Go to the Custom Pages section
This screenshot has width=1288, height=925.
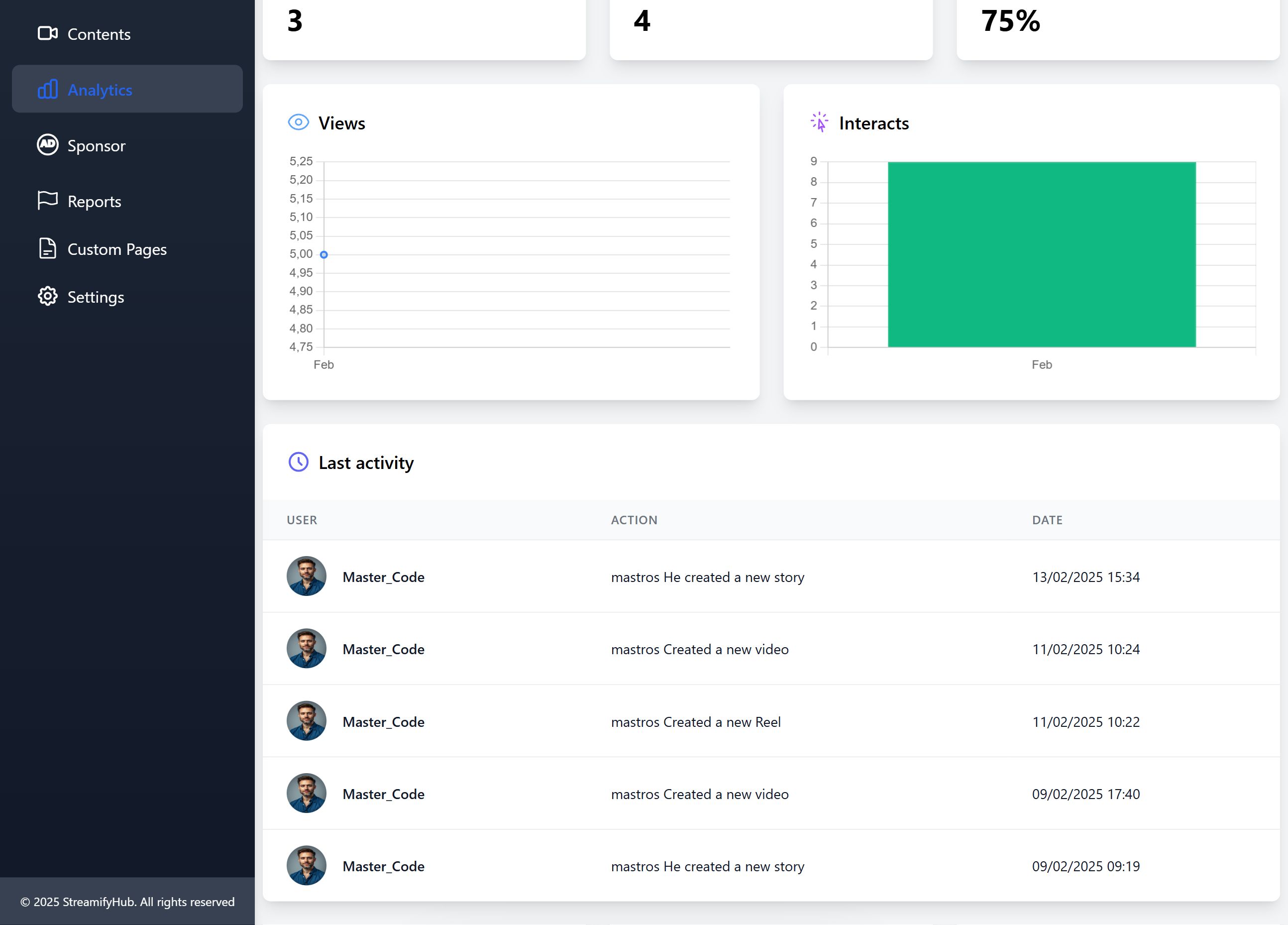coord(116,249)
